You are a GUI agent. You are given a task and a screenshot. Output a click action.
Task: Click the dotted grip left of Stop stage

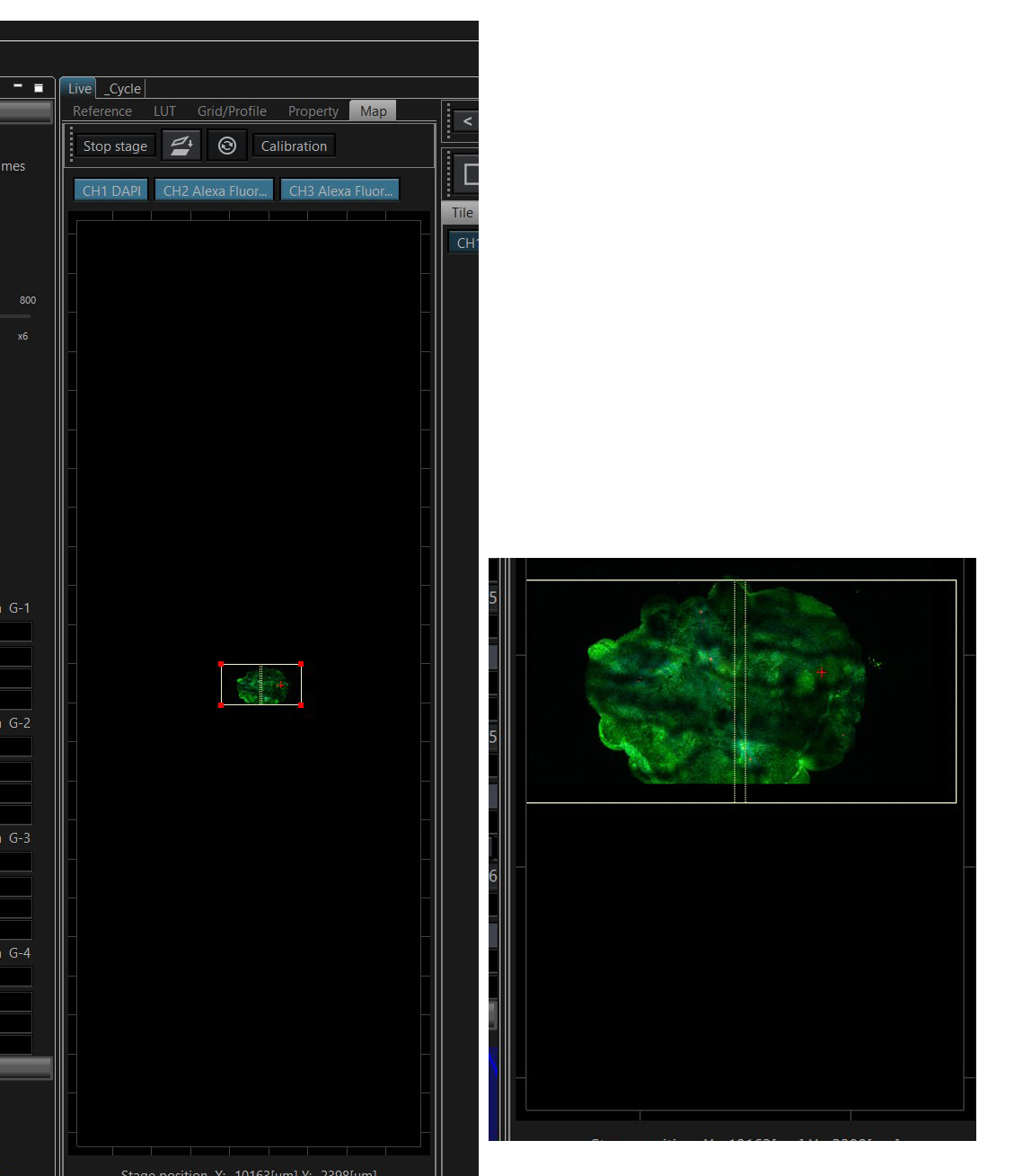pos(71,146)
